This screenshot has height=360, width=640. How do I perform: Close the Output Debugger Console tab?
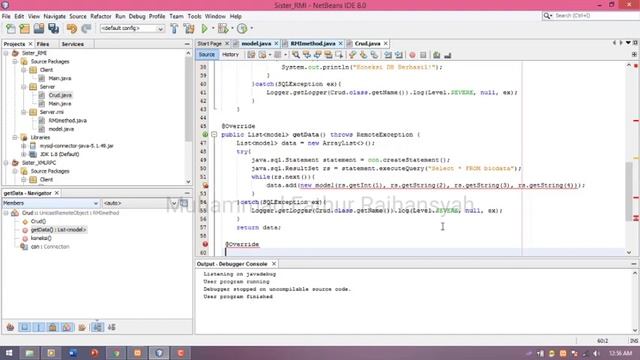[274, 264]
